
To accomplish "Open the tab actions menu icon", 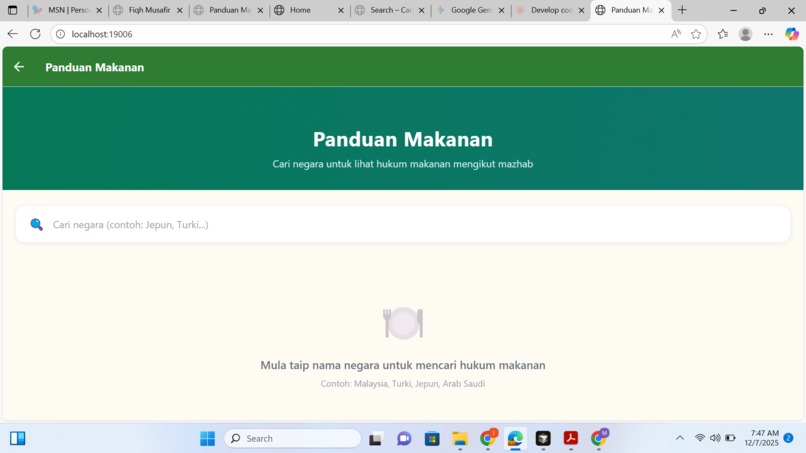I will [12, 10].
